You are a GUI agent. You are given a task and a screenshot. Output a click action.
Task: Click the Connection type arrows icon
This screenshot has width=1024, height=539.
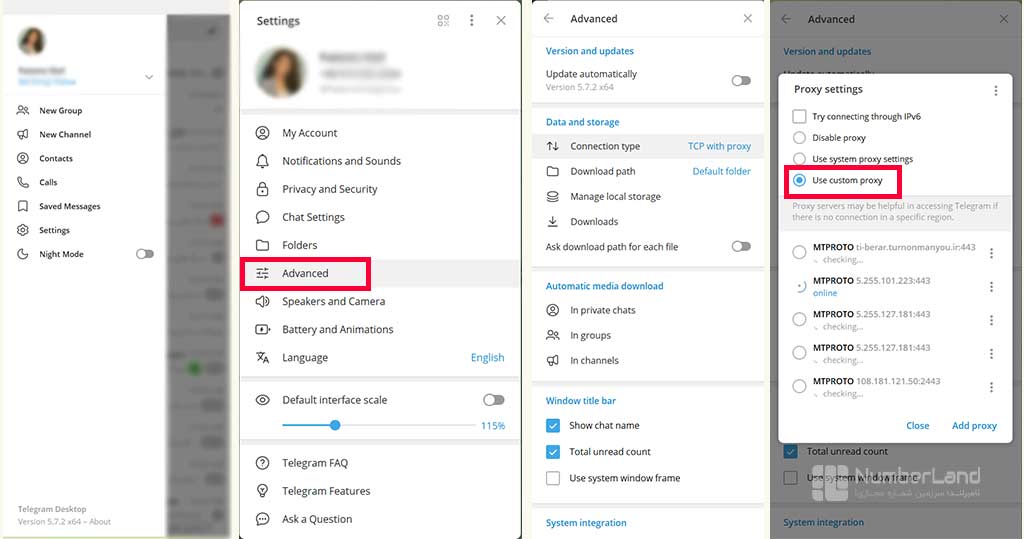click(552, 146)
